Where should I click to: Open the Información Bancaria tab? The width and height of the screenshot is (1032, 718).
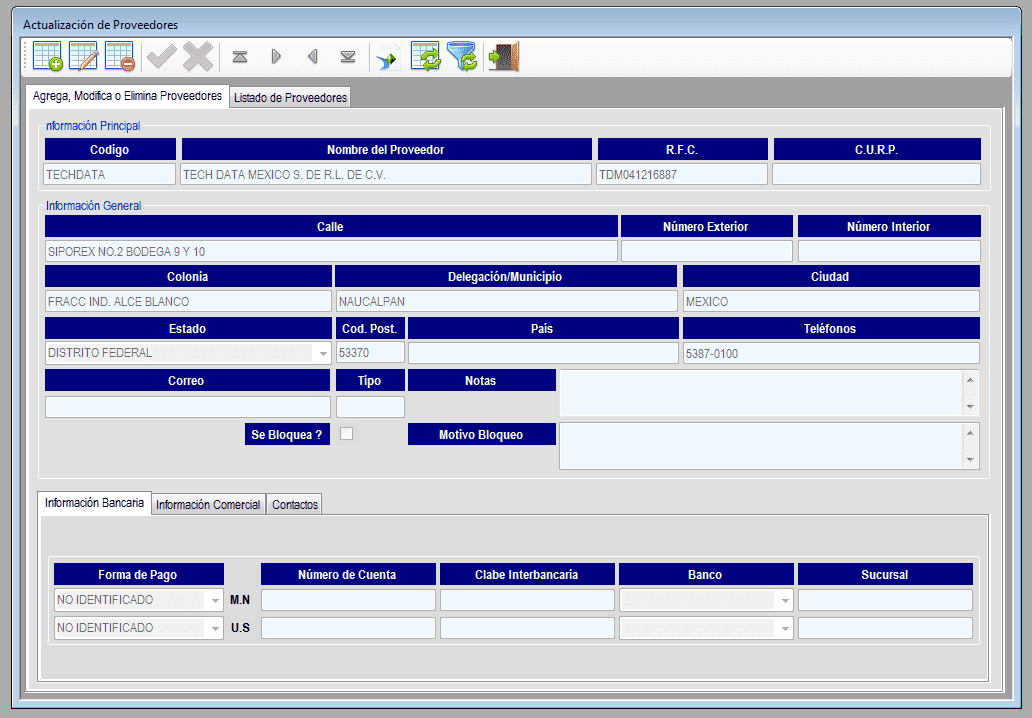coord(94,503)
